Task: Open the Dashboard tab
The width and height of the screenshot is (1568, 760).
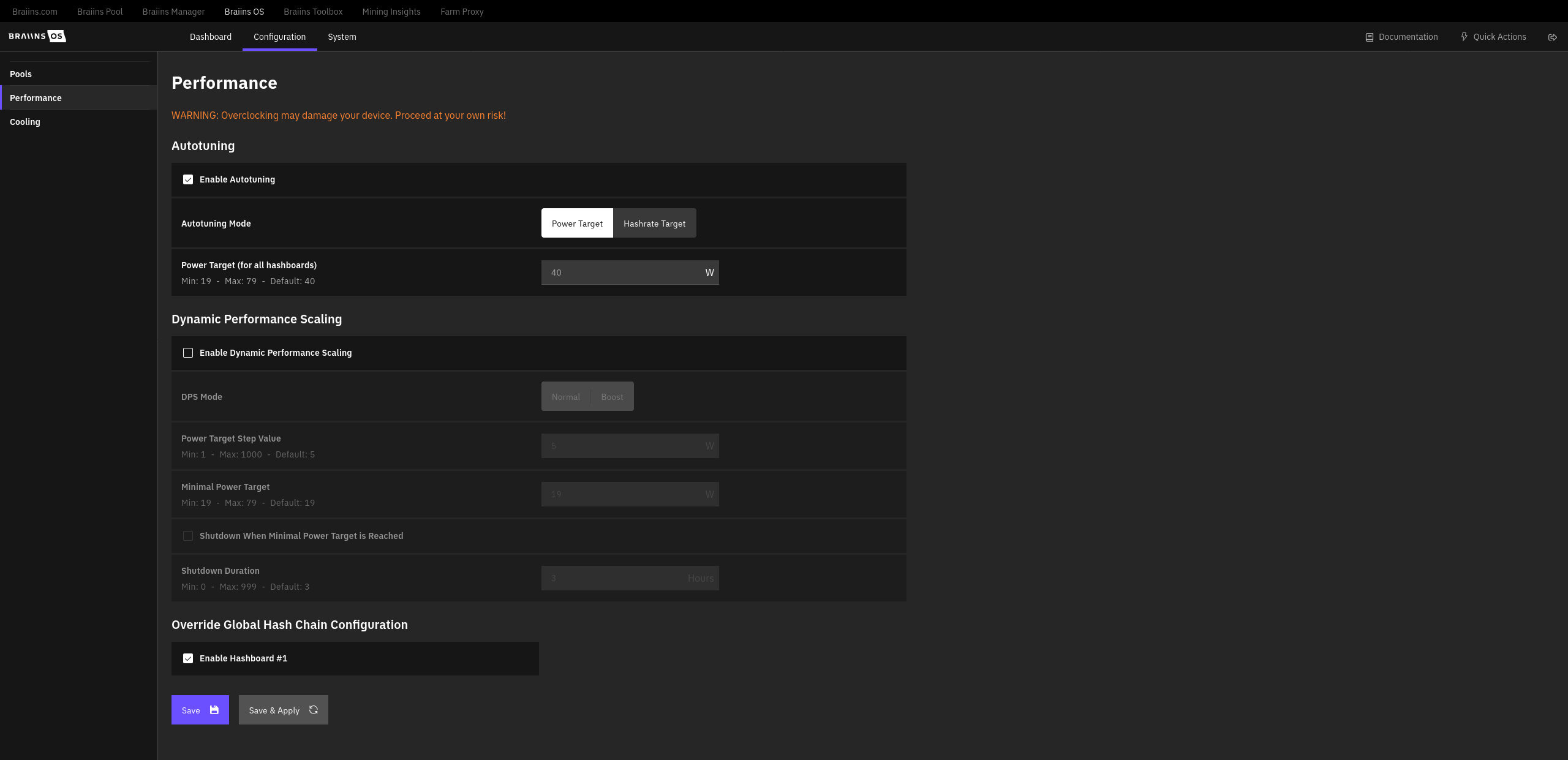Action: (211, 37)
